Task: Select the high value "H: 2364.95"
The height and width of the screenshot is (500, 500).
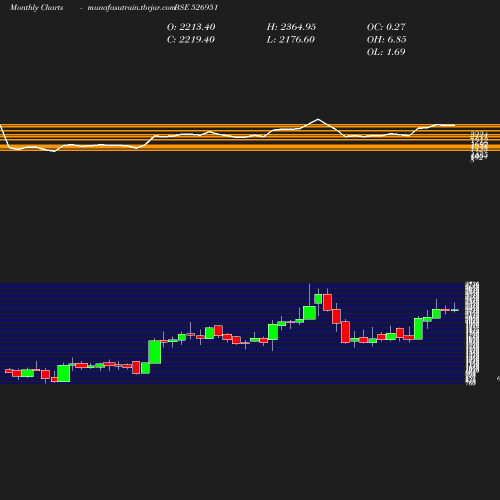Action: [291, 27]
